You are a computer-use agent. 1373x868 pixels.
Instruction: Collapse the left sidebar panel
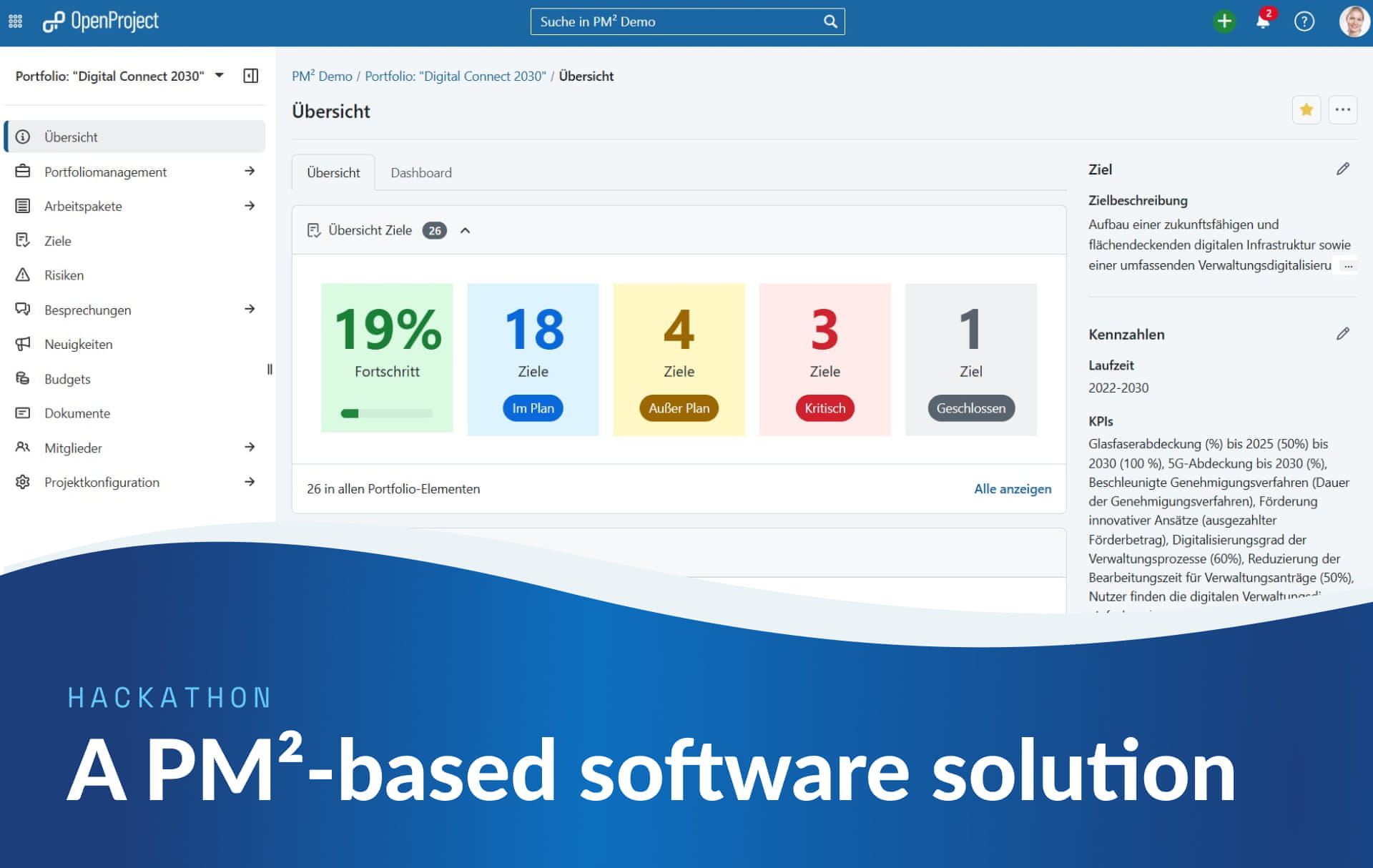[250, 76]
